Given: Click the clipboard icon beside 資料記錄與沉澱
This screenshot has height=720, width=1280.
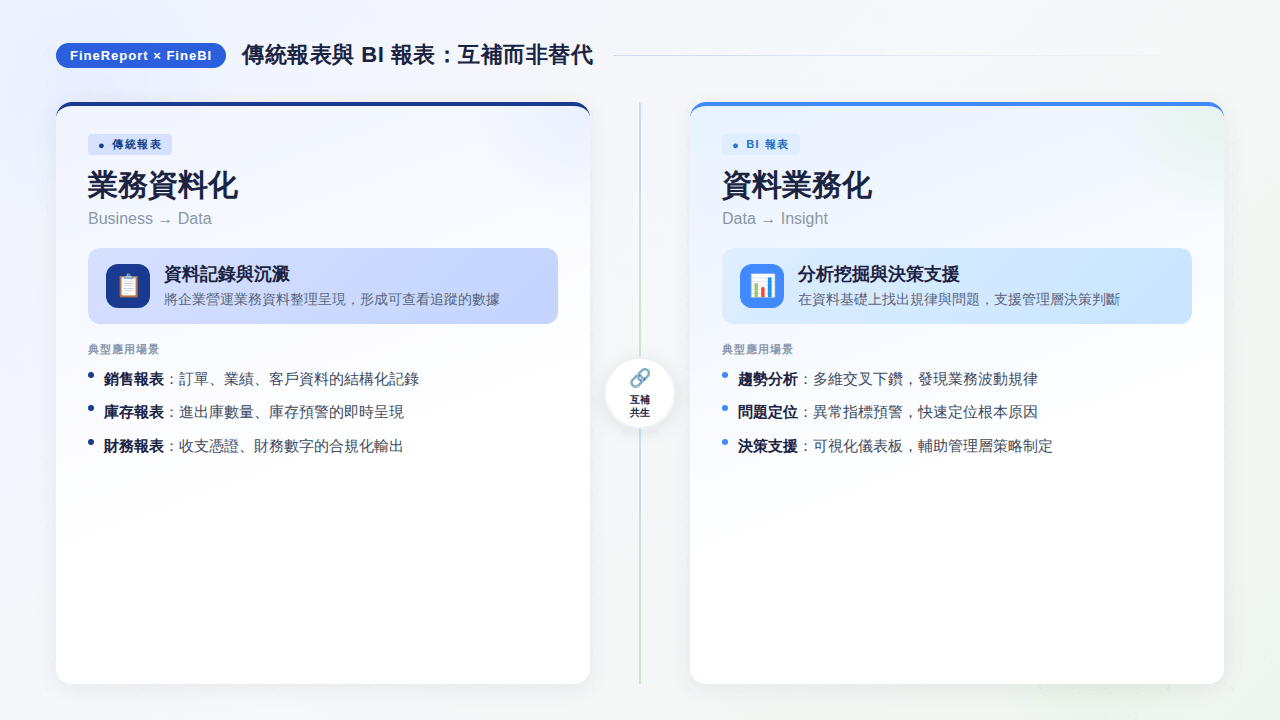Looking at the screenshot, I should [127, 285].
